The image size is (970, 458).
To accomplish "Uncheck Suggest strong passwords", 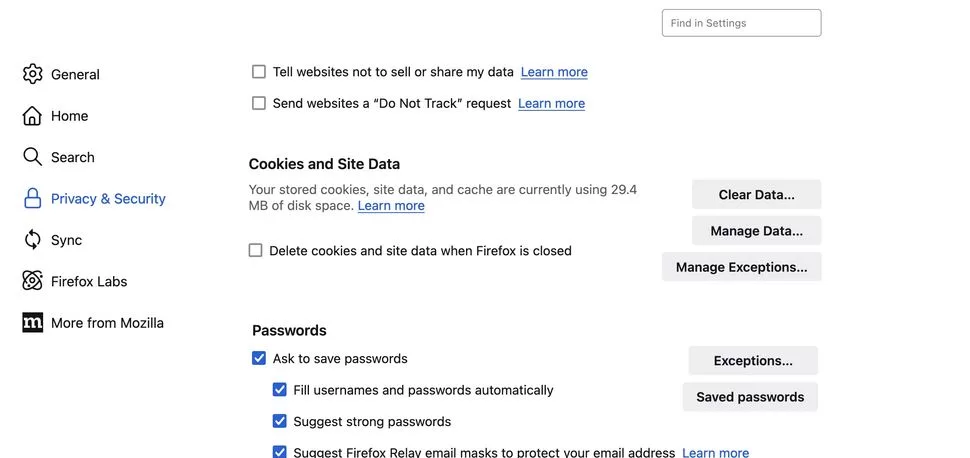I will click(x=280, y=421).
